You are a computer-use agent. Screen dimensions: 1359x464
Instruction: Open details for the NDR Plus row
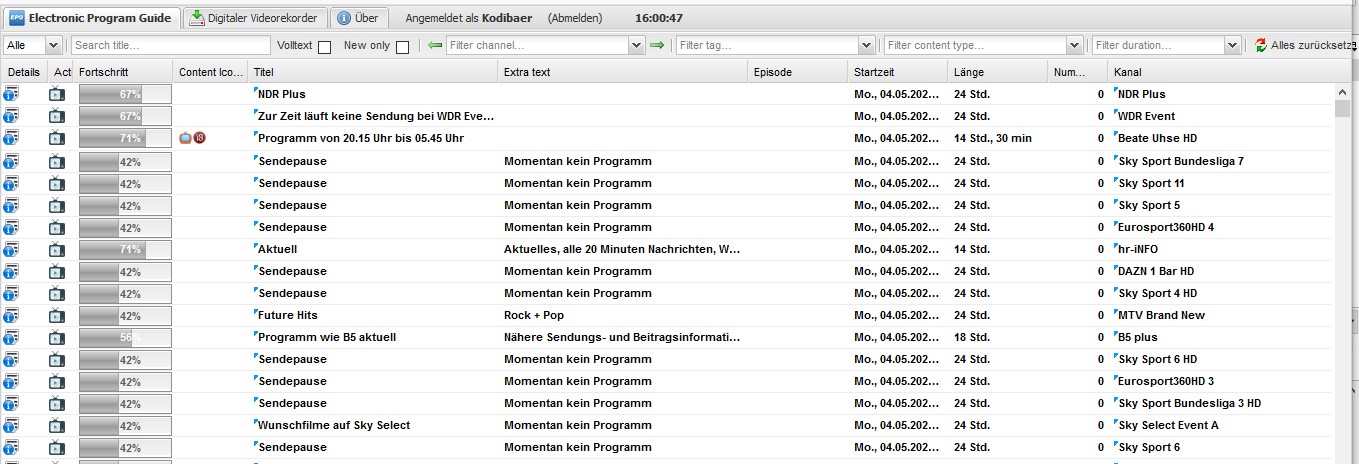11,94
